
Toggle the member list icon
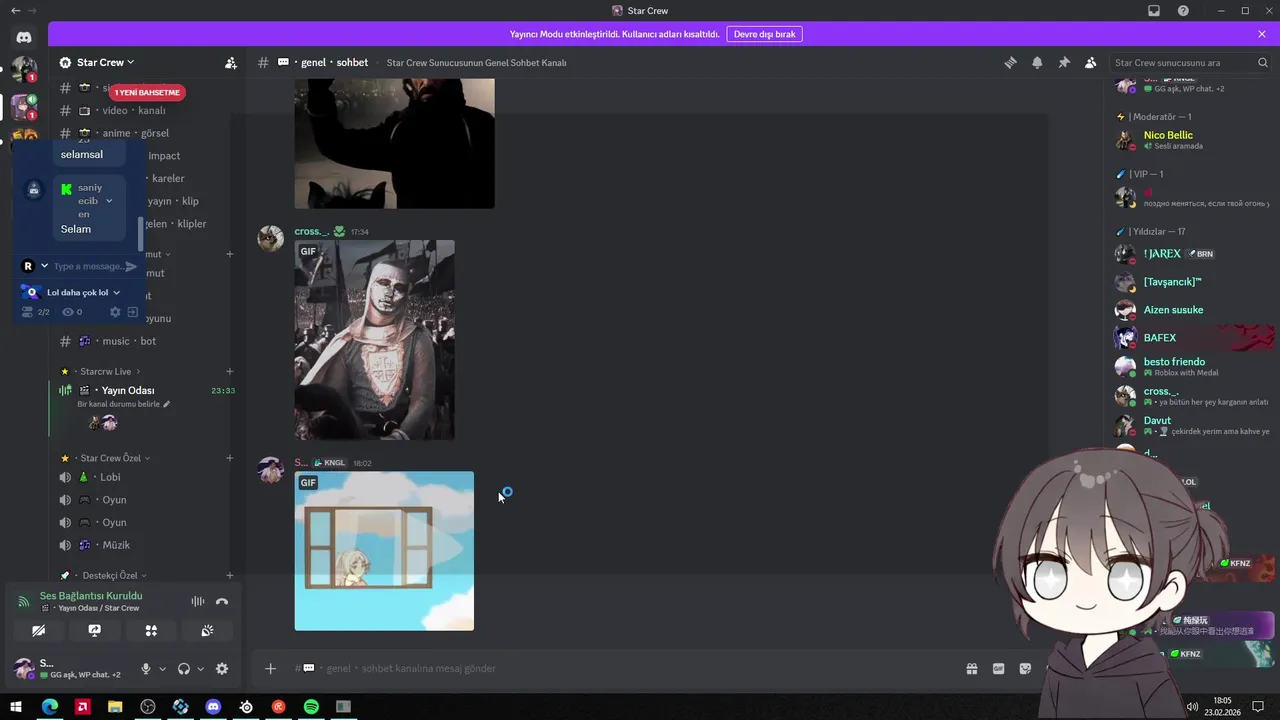1091,62
